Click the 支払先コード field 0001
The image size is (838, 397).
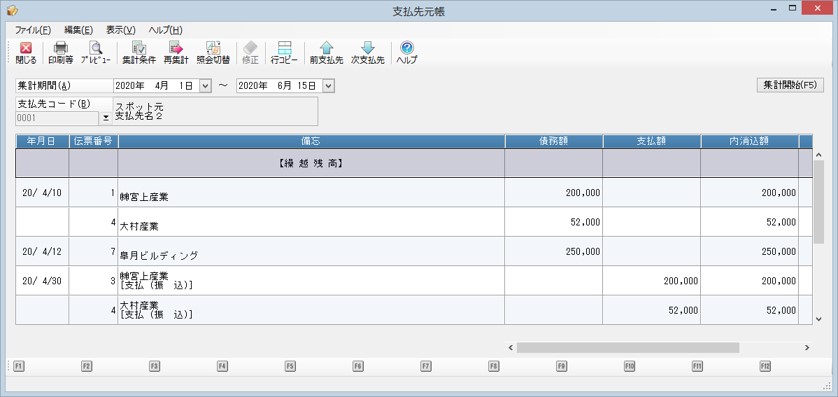57,118
